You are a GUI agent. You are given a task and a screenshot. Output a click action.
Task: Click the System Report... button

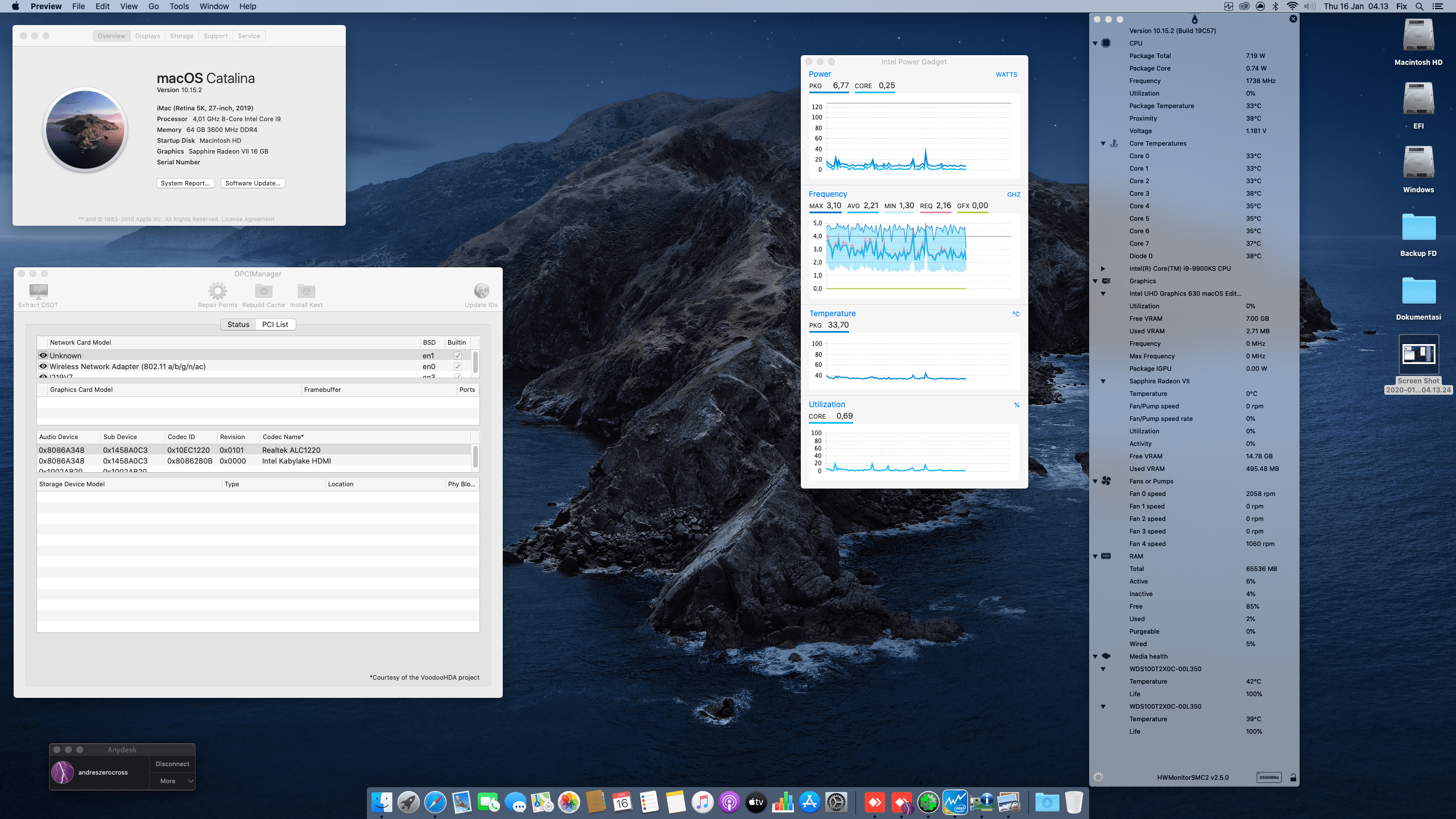tap(185, 183)
